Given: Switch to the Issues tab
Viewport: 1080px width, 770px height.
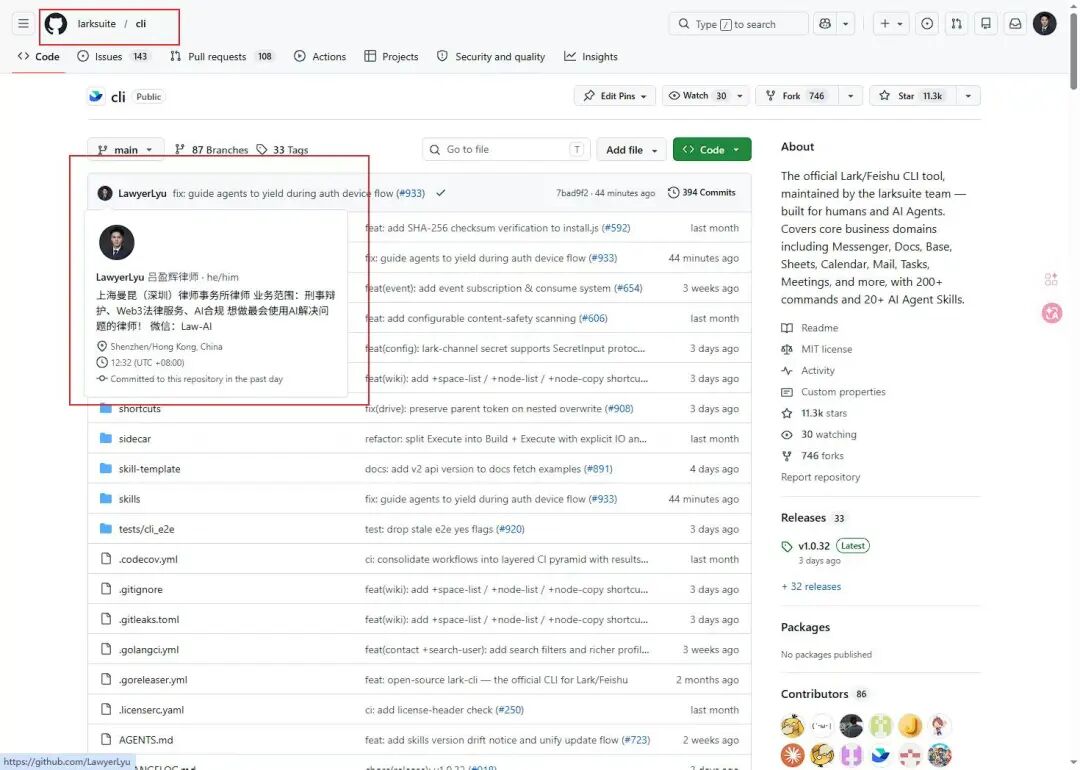Looking at the screenshot, I should click(114, 56).
